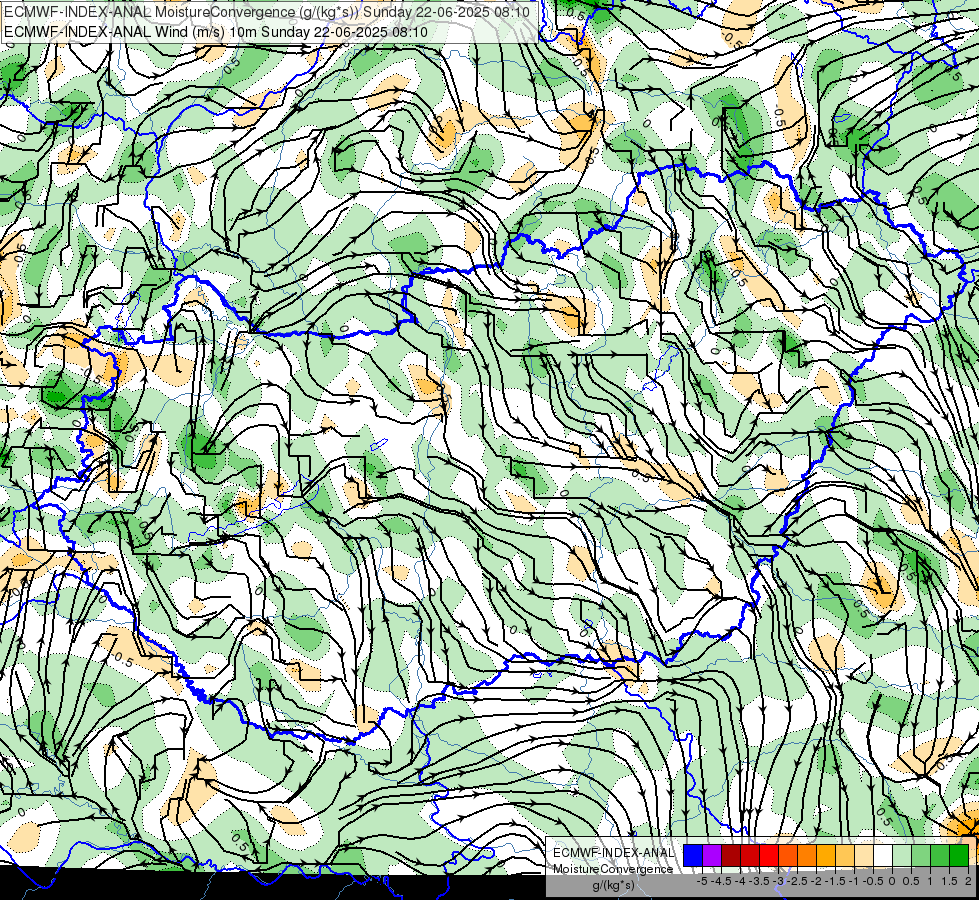Screen dimensions: 979x900
Task: Click the MoistureConvergence title line in the header
Action: 267,12
